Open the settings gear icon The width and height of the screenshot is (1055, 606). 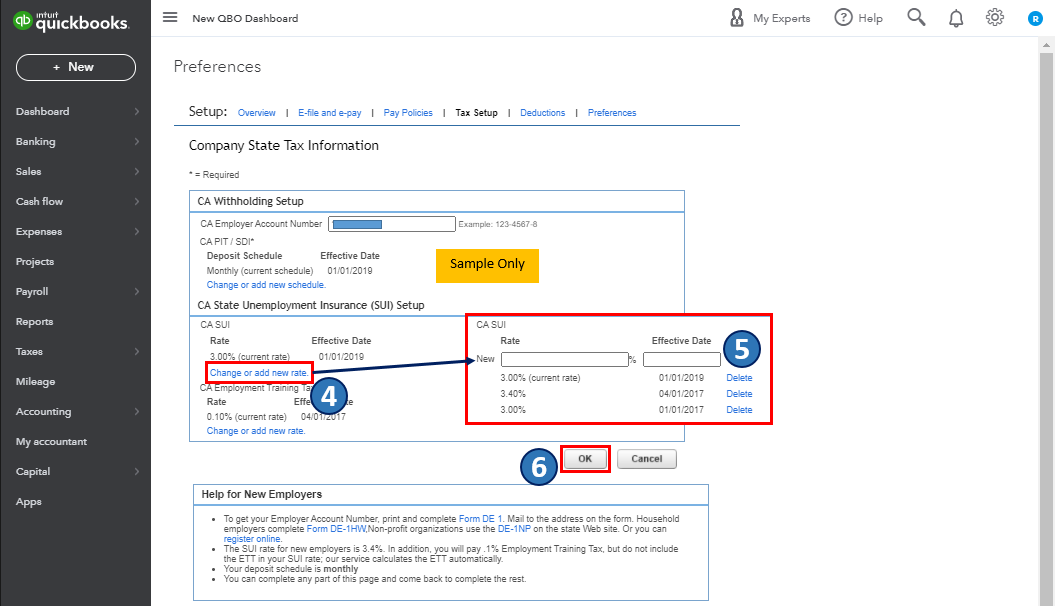(x=994, y=18)
